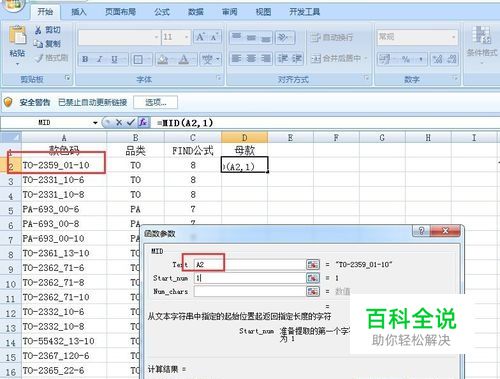Click the range selector button beside Start_num field
Screen dimensions: 500x379
(x=313, y=278)
